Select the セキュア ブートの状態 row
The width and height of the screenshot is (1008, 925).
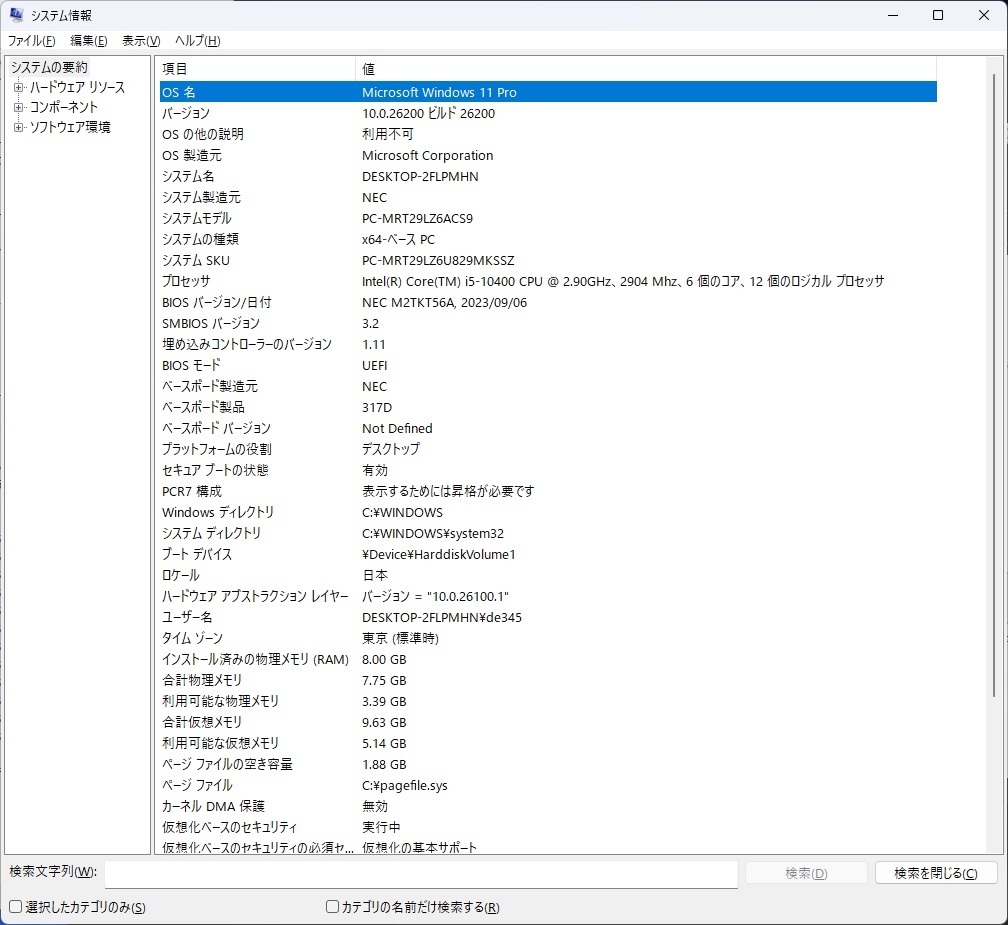[x=548, y=471]
